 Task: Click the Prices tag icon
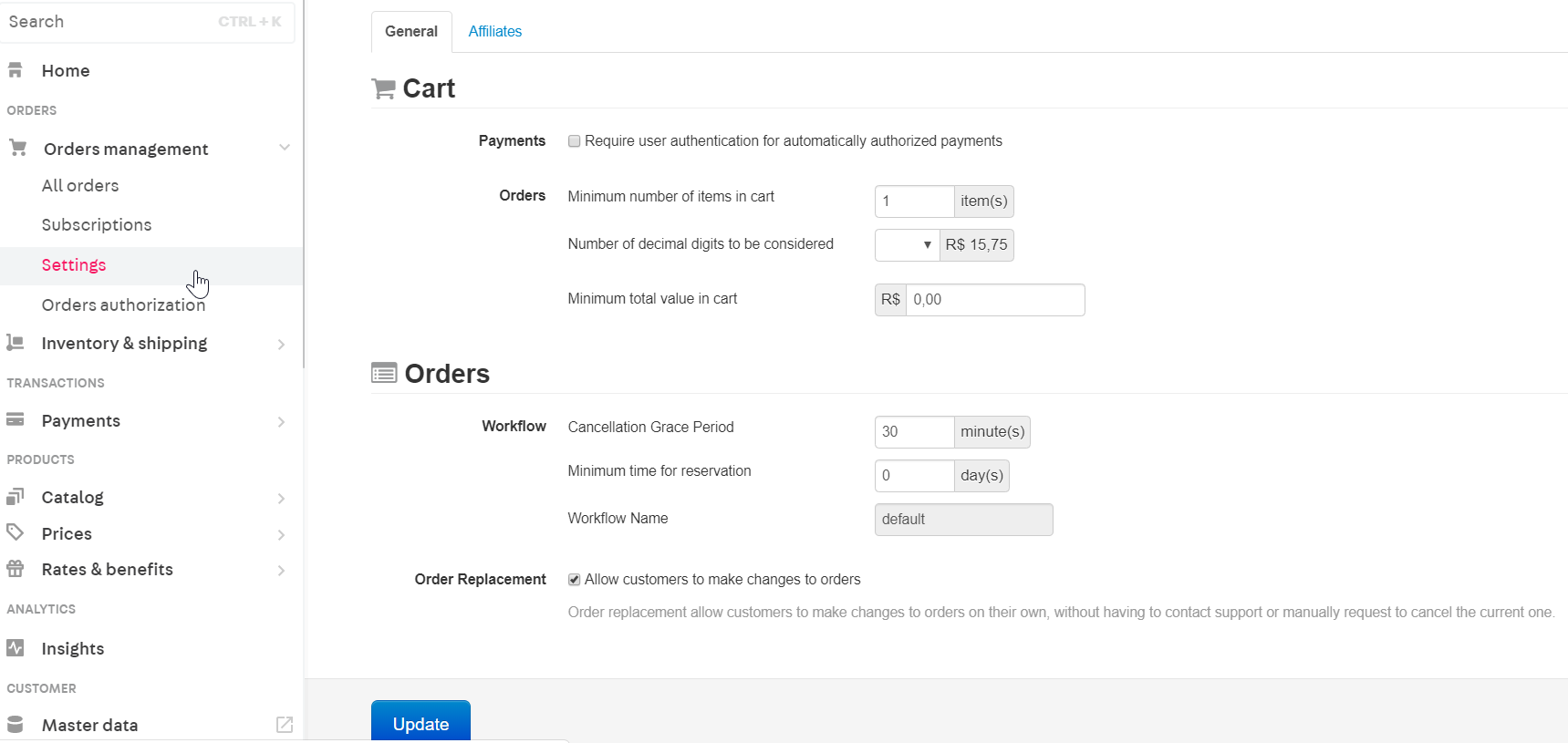(x=16, y=532)
